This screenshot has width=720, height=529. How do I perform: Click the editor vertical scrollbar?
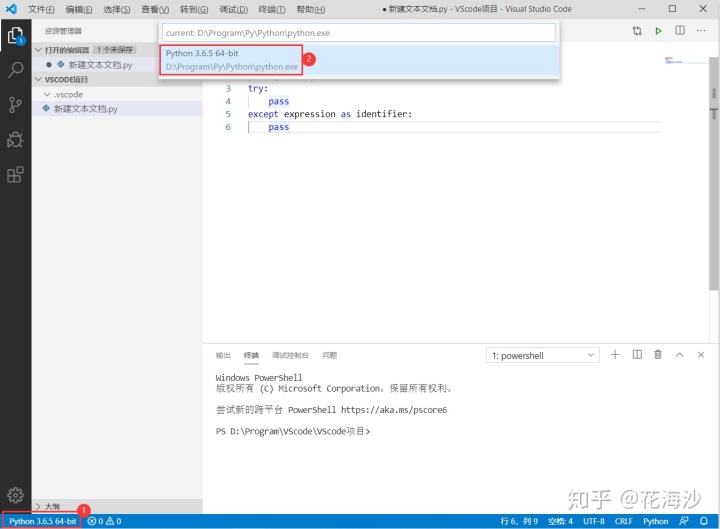(714, 174)
